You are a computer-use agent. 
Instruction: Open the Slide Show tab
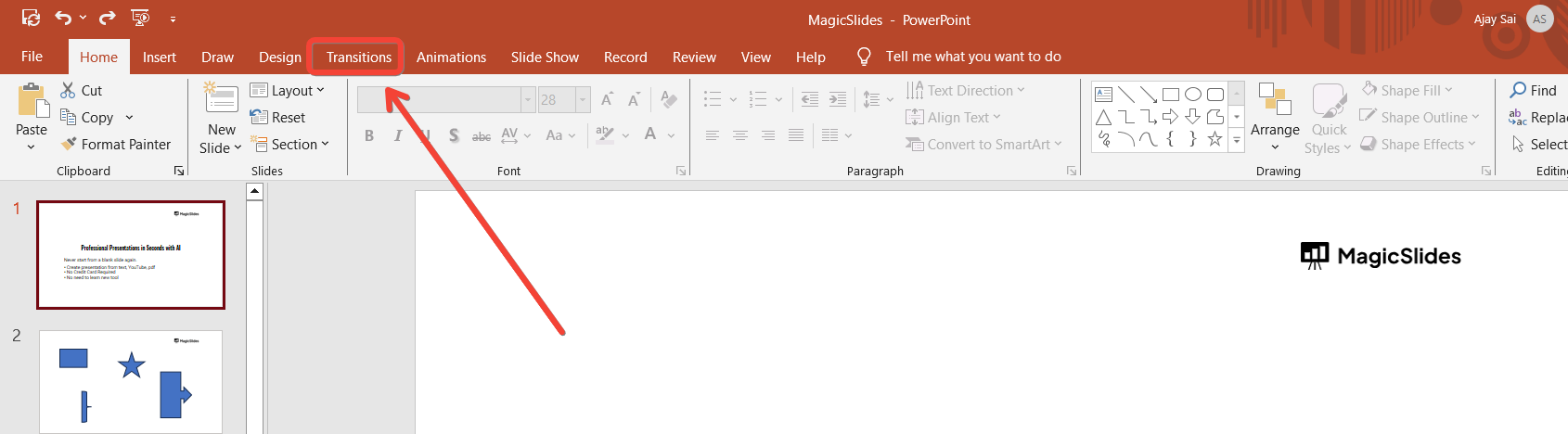click(545, 57)
